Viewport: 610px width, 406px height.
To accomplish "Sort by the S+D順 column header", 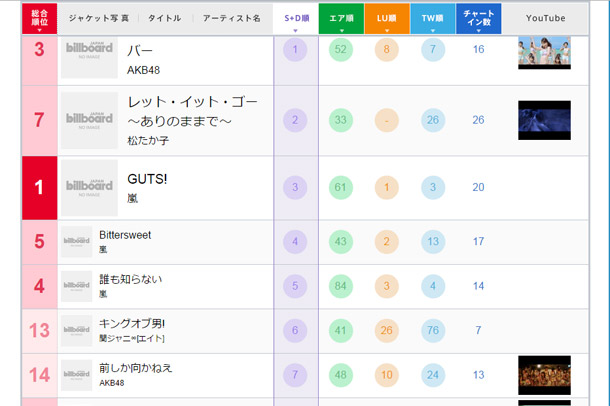I will pyautogui.click(x=295, y=18).
